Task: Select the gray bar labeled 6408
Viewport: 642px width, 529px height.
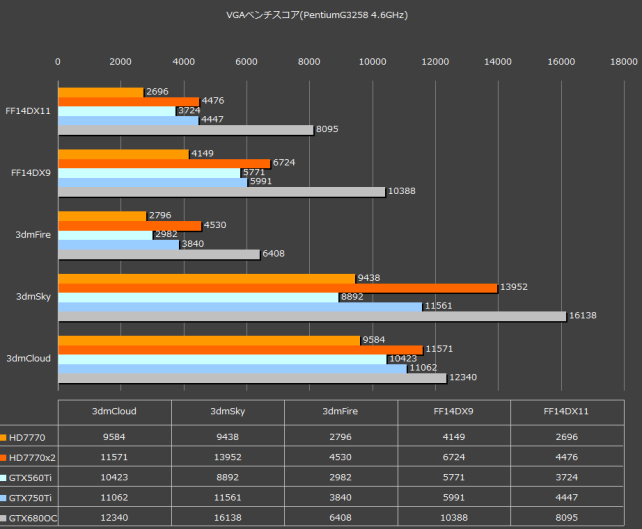Action: click(x=159, y=254)
